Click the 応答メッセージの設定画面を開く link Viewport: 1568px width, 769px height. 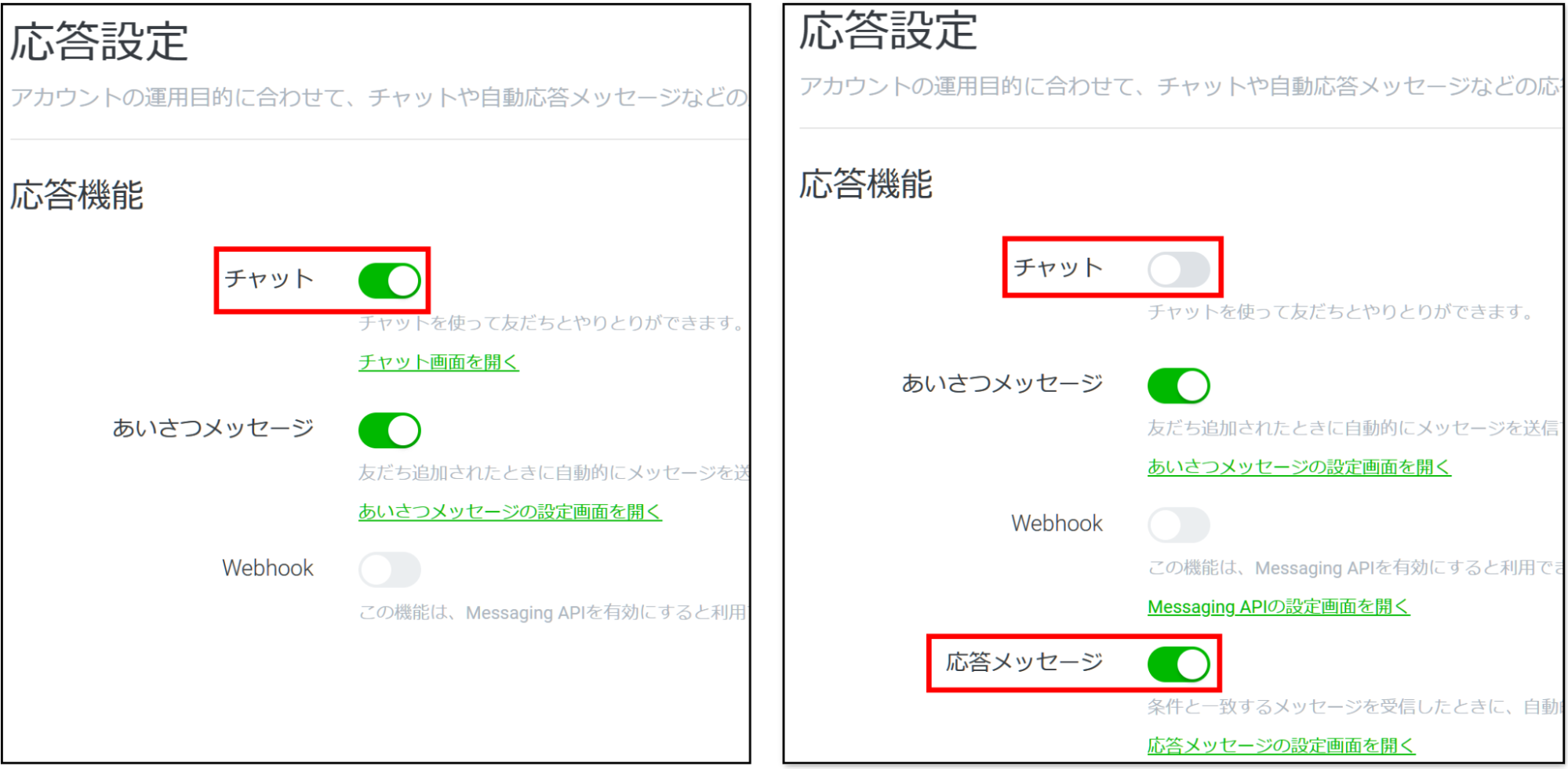[1281, 745]
